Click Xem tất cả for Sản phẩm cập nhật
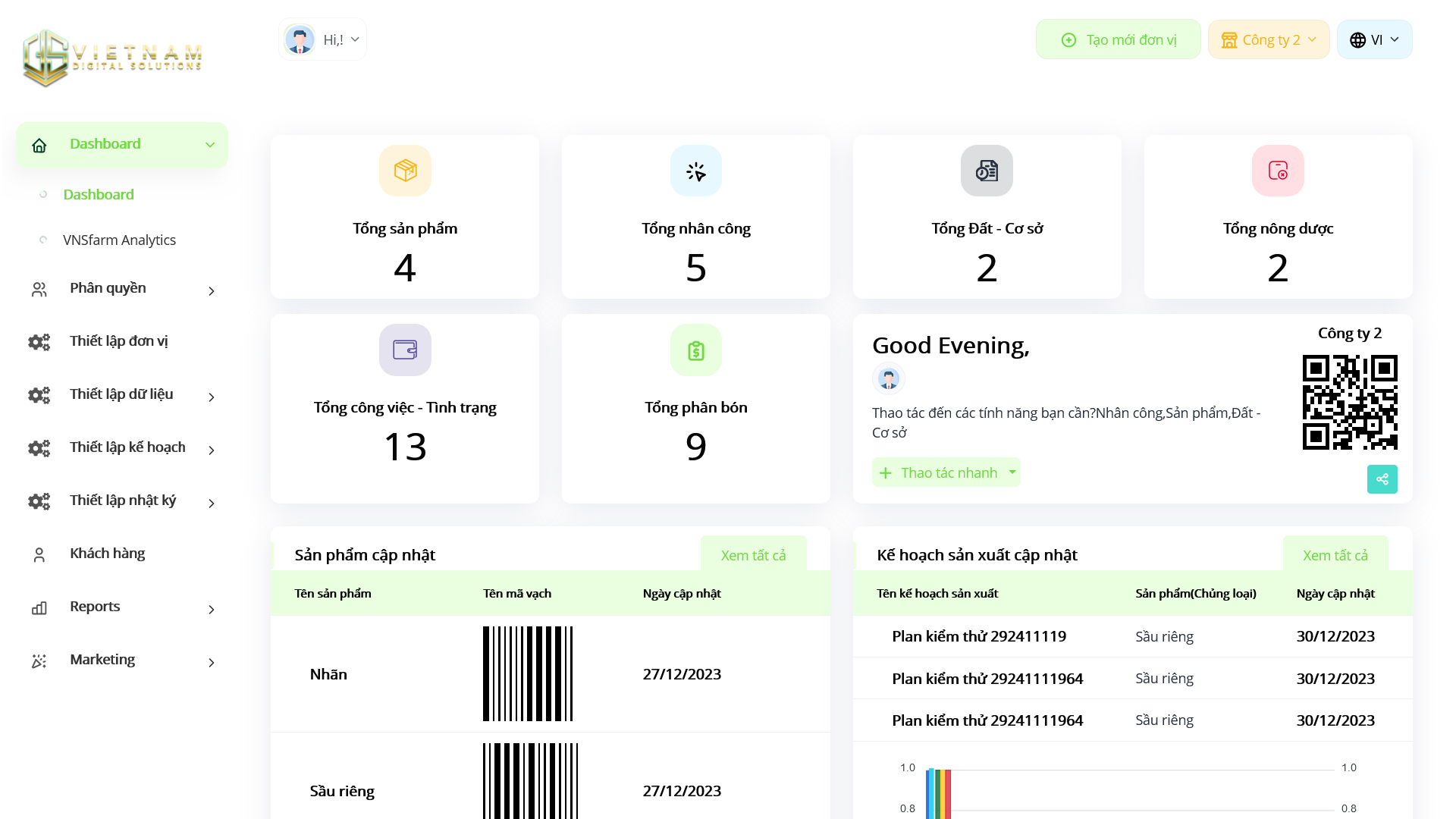 pyautogui.click(x=753, y=555)
